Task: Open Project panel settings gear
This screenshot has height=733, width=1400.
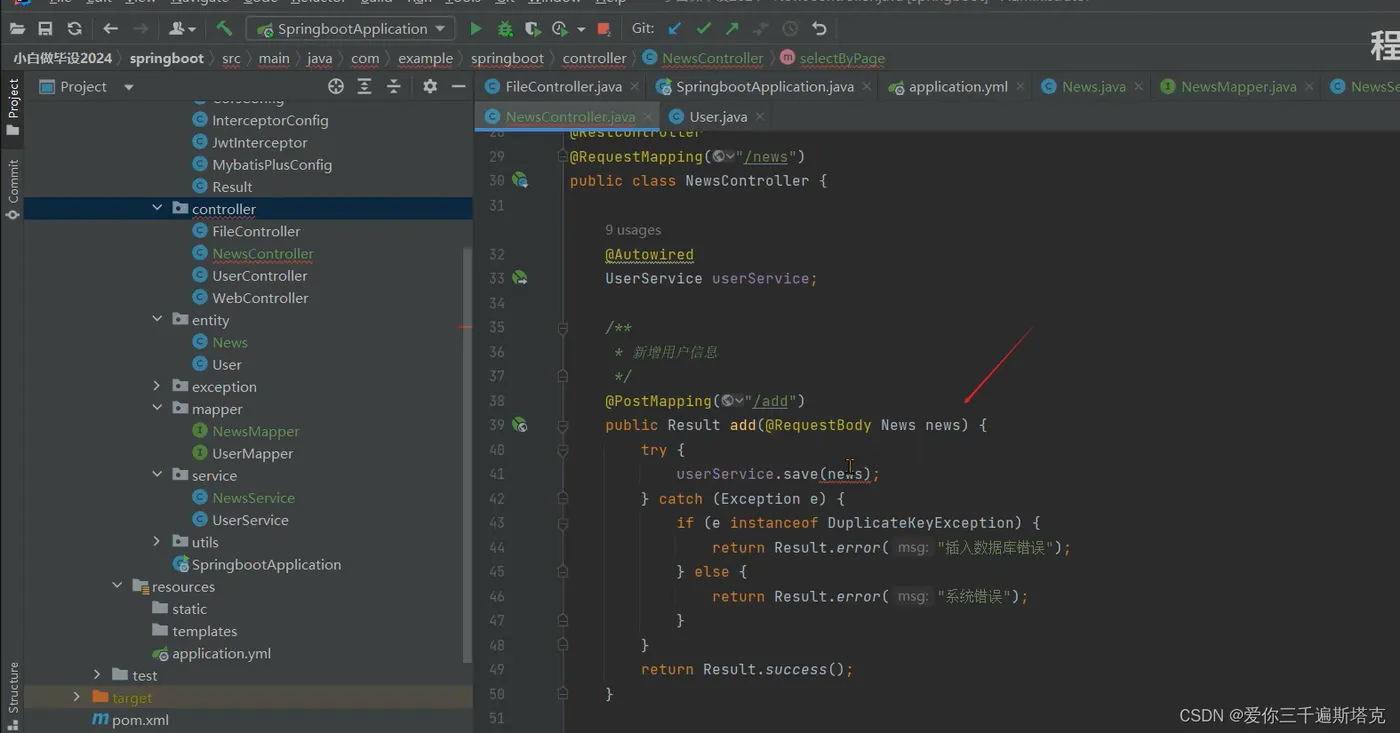Action: coord(430,87)
